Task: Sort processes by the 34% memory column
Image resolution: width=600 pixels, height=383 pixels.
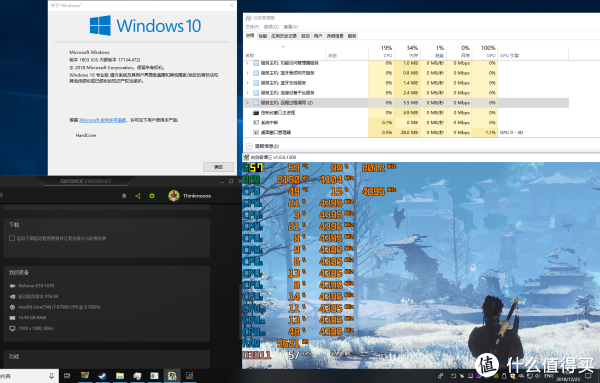Action: point(407,52)
